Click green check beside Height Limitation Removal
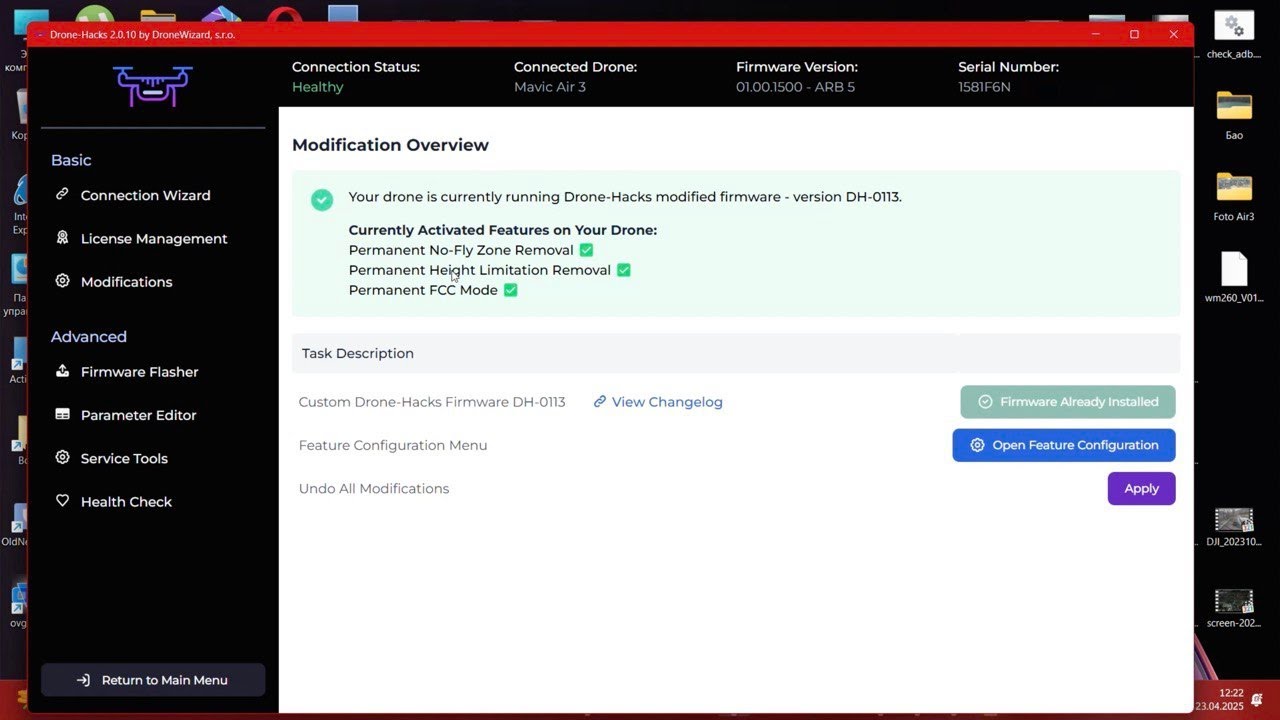This screenshot has width=1280, height=720. pyautogui.click(x=624, y=270)
